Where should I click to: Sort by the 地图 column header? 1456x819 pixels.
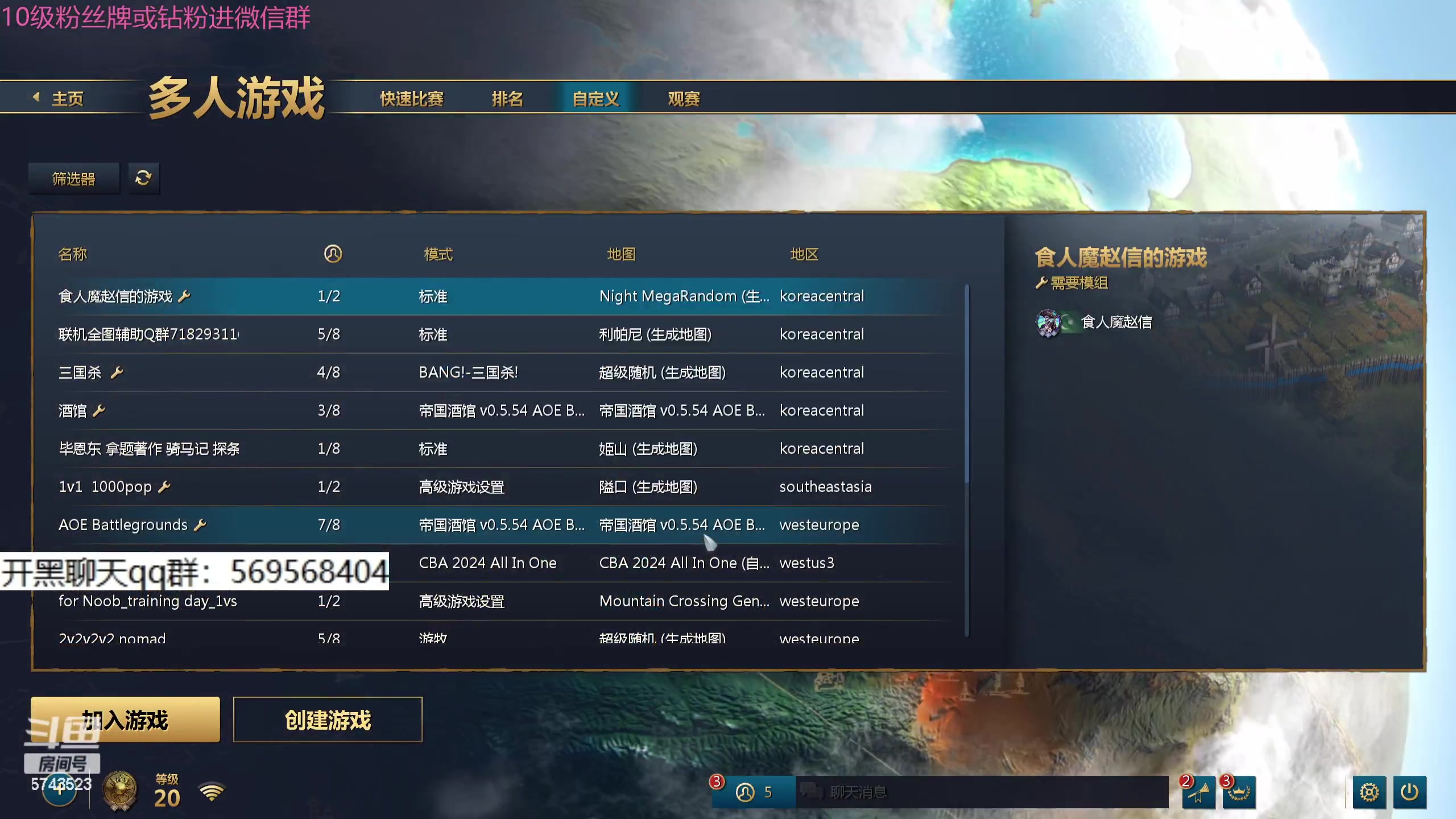coord(621,254)
